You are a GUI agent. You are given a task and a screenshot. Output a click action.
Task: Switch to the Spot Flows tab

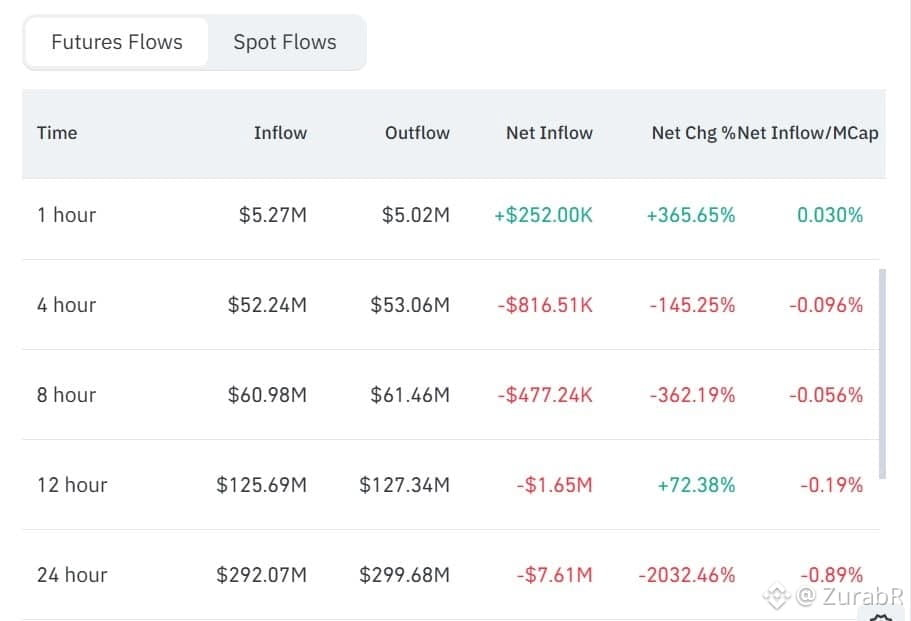(x=285, y=42)
